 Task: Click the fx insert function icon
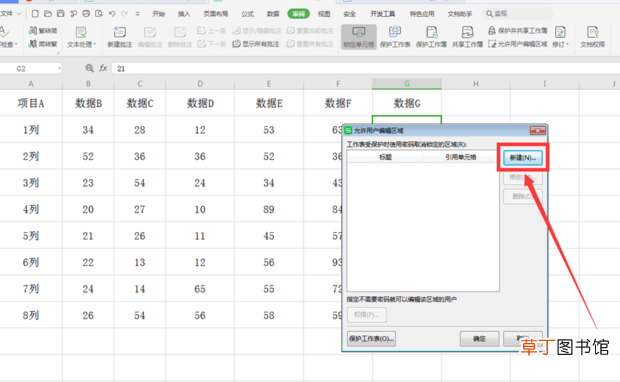point(103,68)
